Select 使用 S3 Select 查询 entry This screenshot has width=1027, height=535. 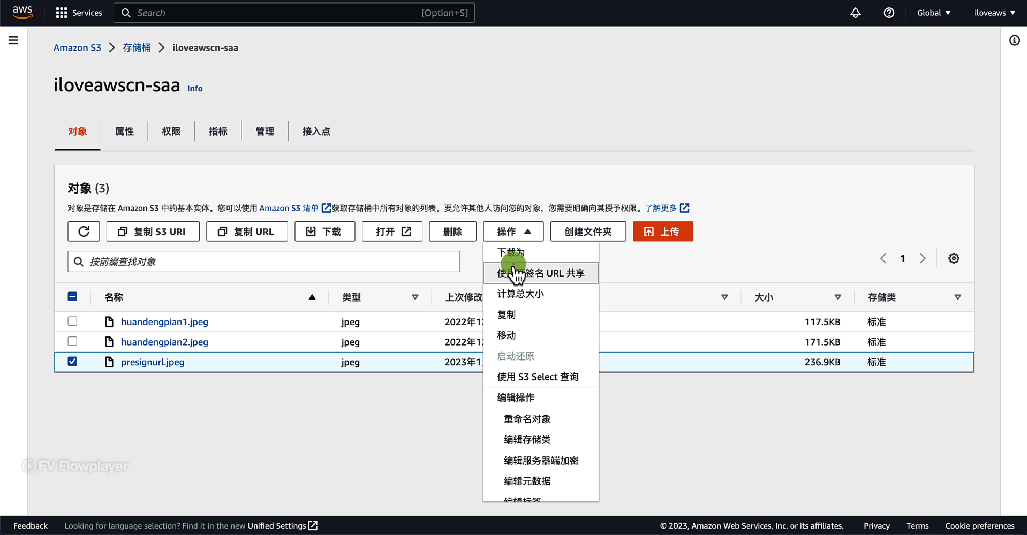[x=540, y=377]
